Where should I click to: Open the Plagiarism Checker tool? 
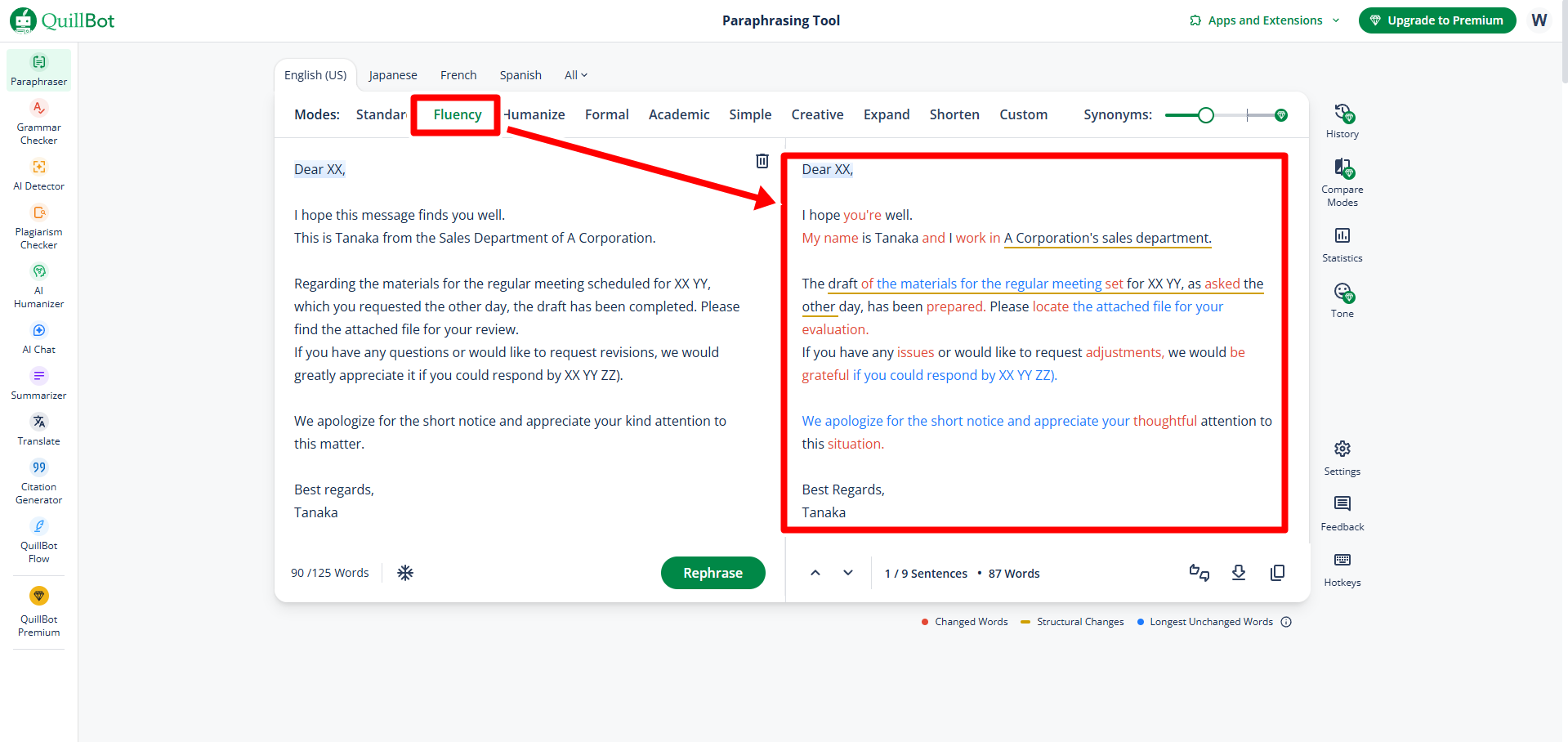pos(39,227)
